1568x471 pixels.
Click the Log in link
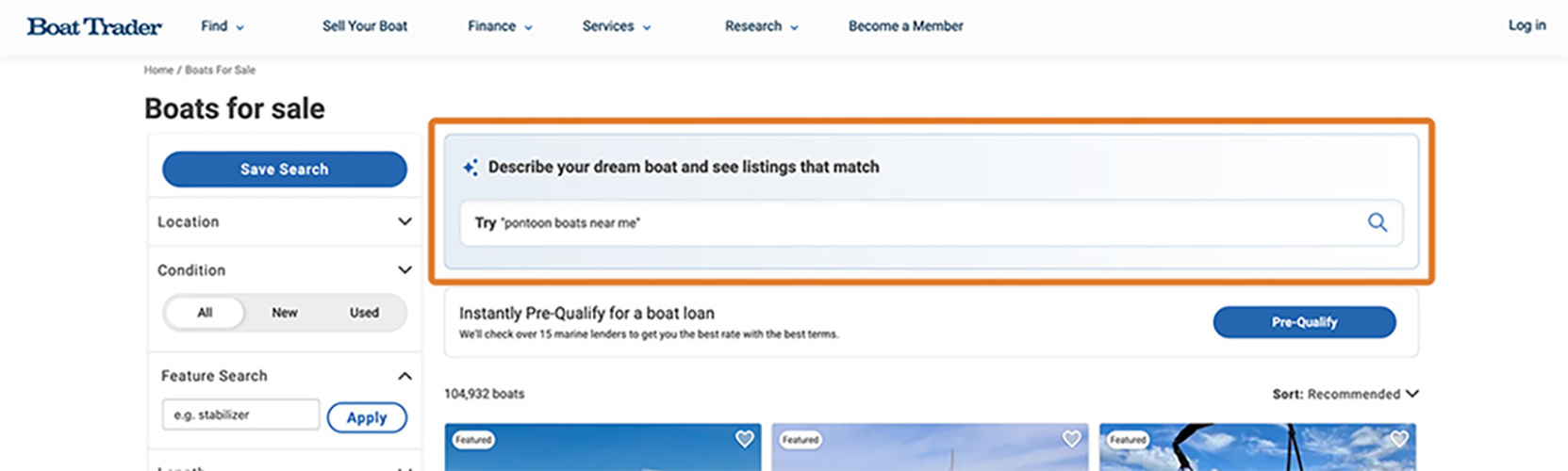tap(1527, 25)
